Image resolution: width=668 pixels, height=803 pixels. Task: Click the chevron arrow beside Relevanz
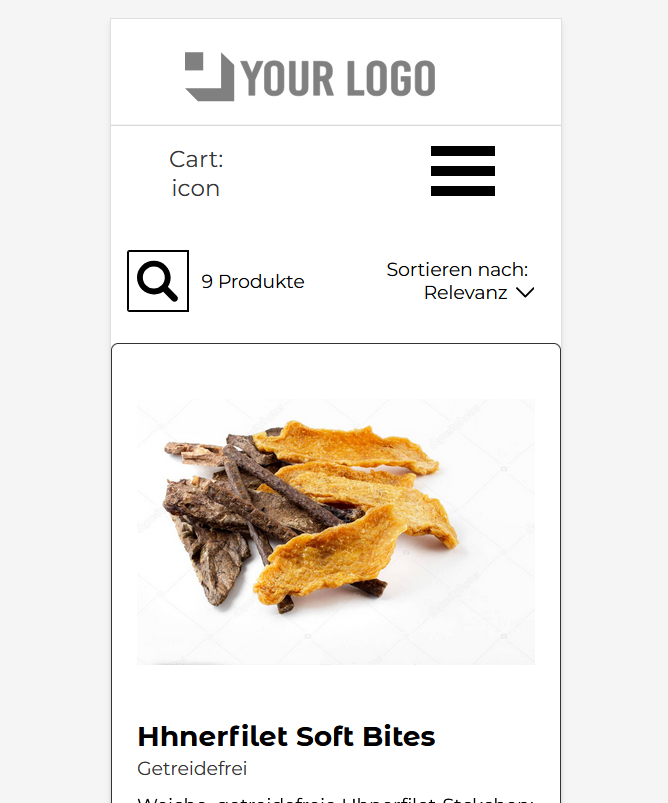525,292
